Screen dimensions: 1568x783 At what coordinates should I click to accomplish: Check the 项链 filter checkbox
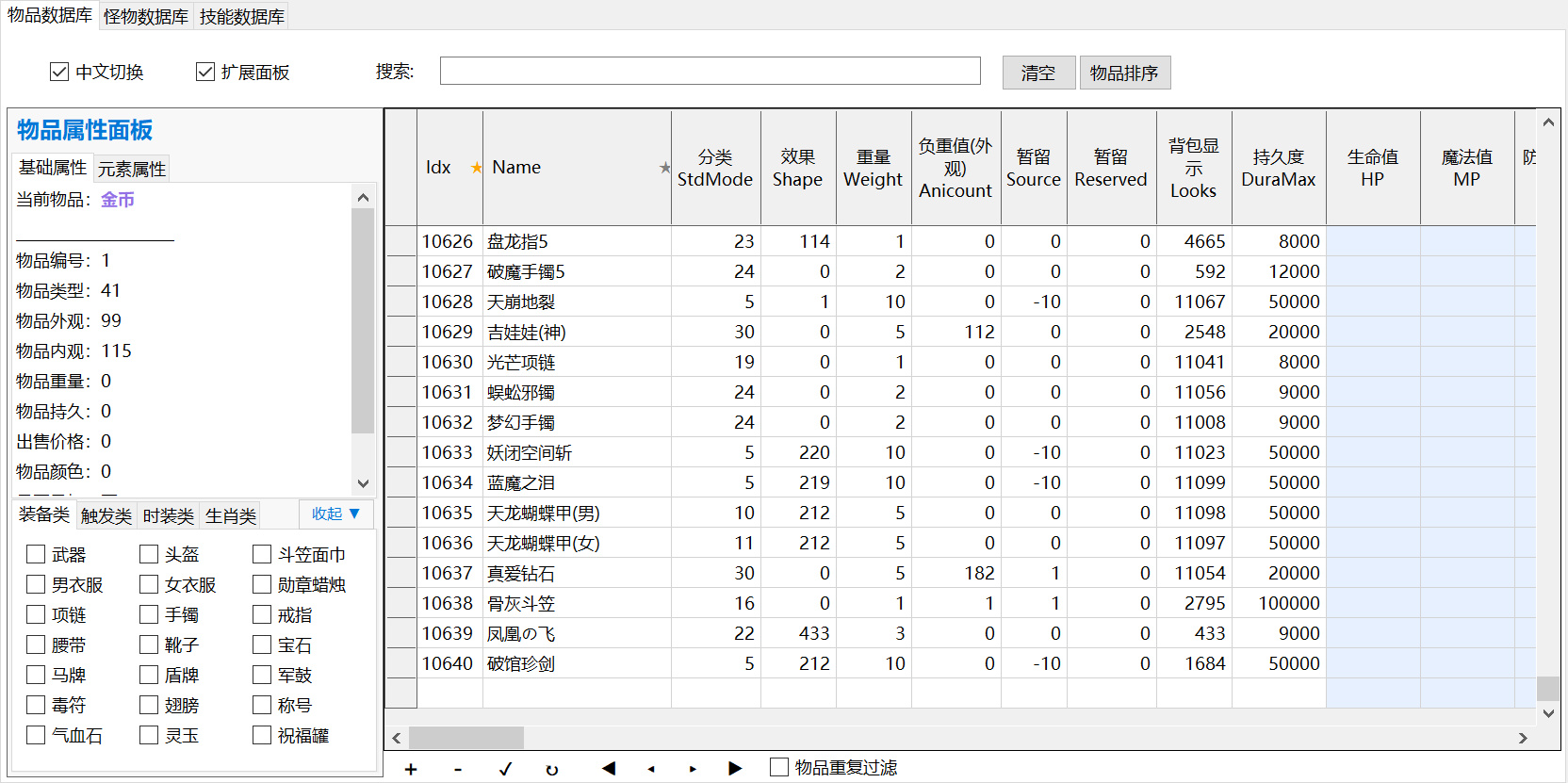pos(36,614)
